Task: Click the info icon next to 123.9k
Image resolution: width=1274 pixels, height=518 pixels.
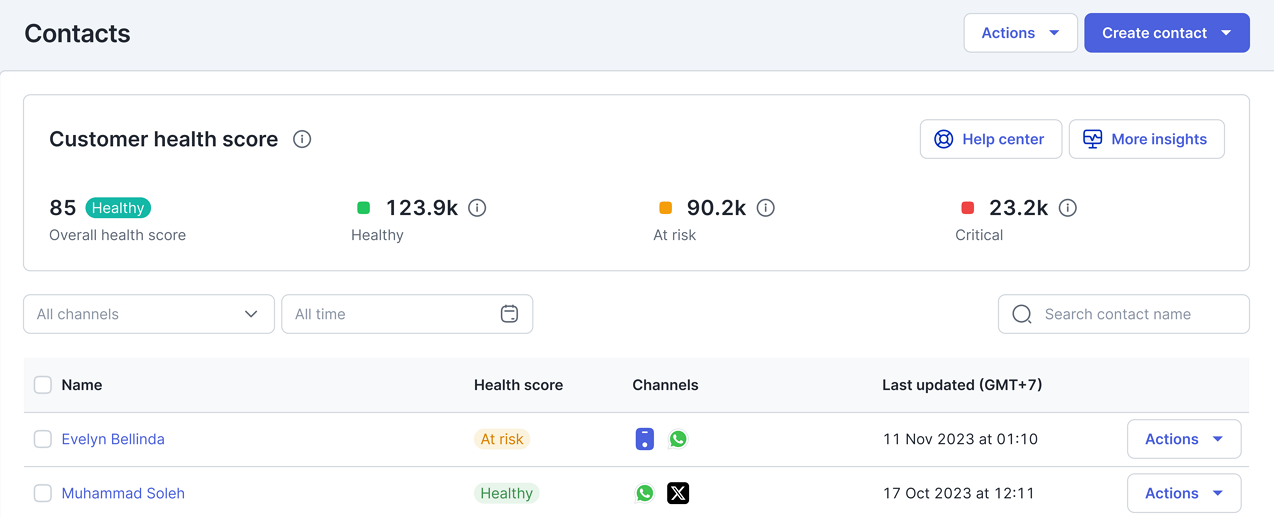Action: 477,208
